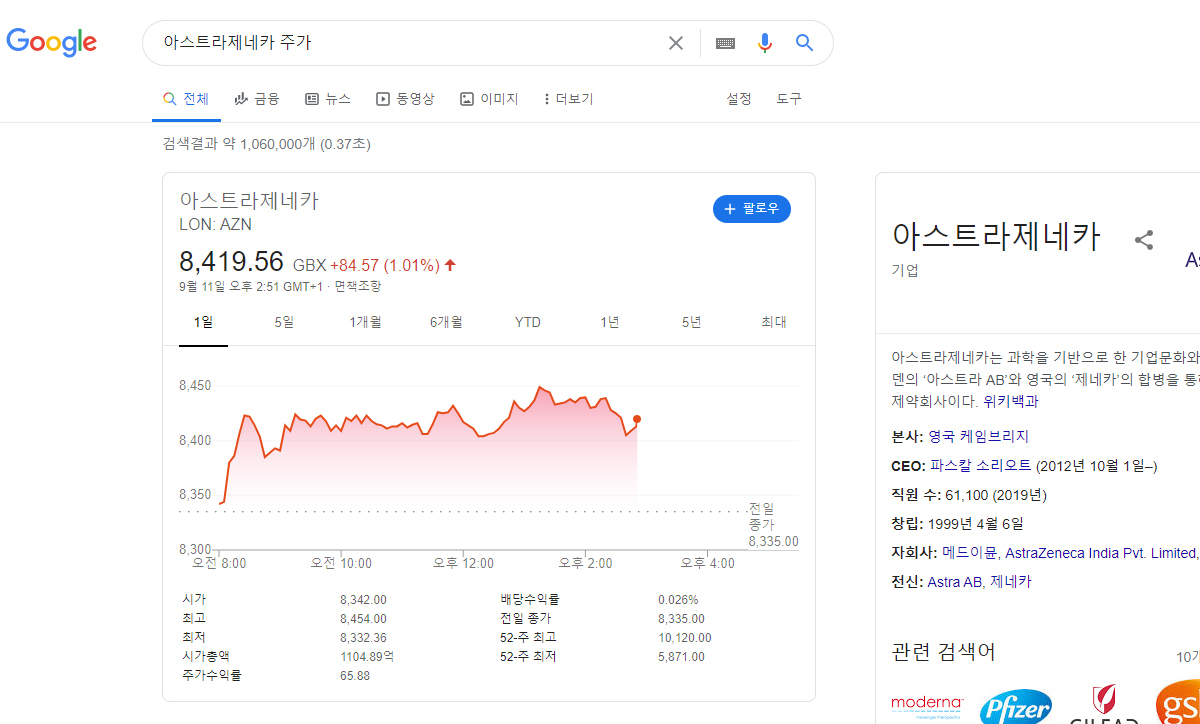1200x724 pixels.
Task: Open the 설정 menu
Action: [x=739, y=99]
